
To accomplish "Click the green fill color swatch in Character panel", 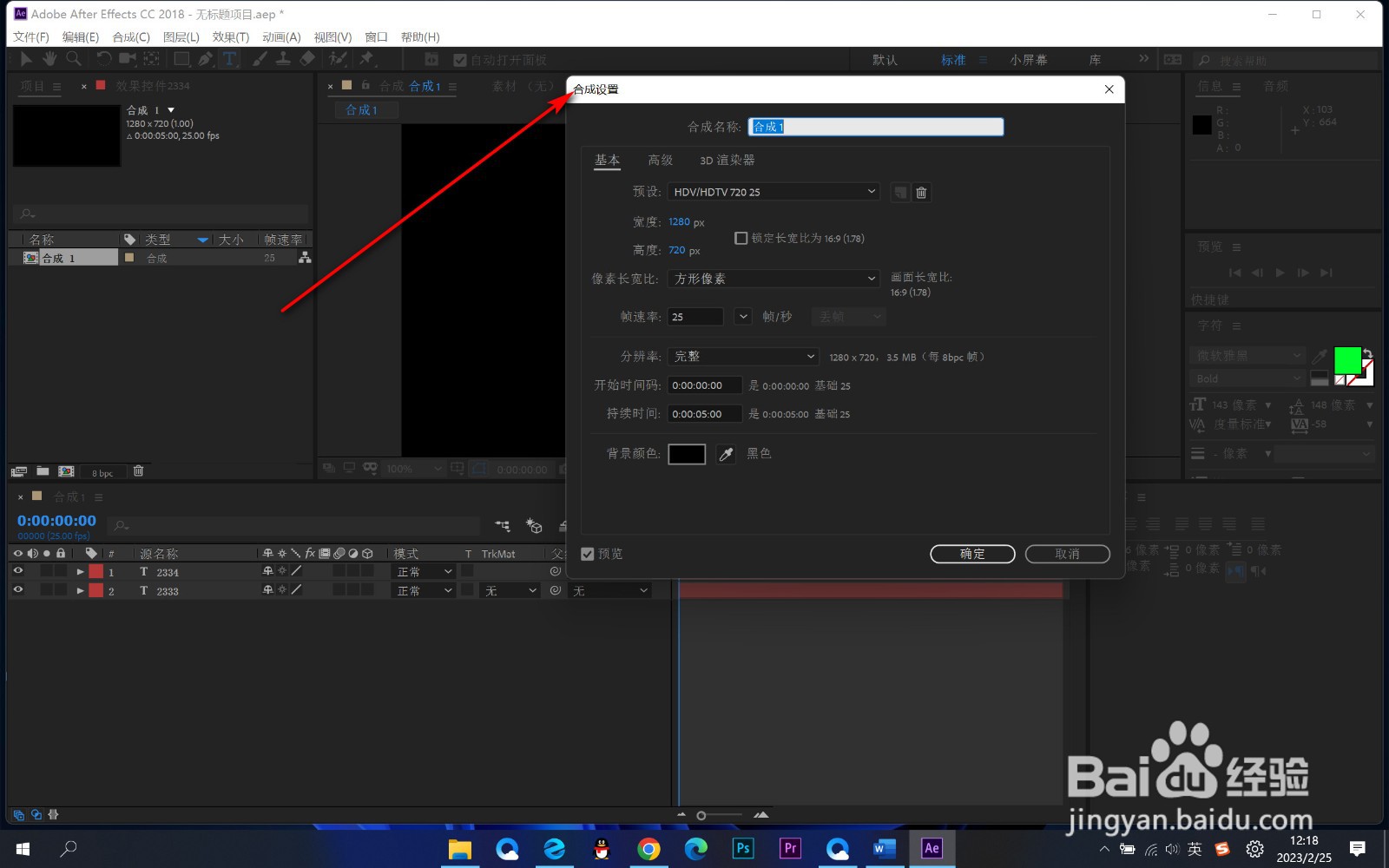I will [1347, 360].
